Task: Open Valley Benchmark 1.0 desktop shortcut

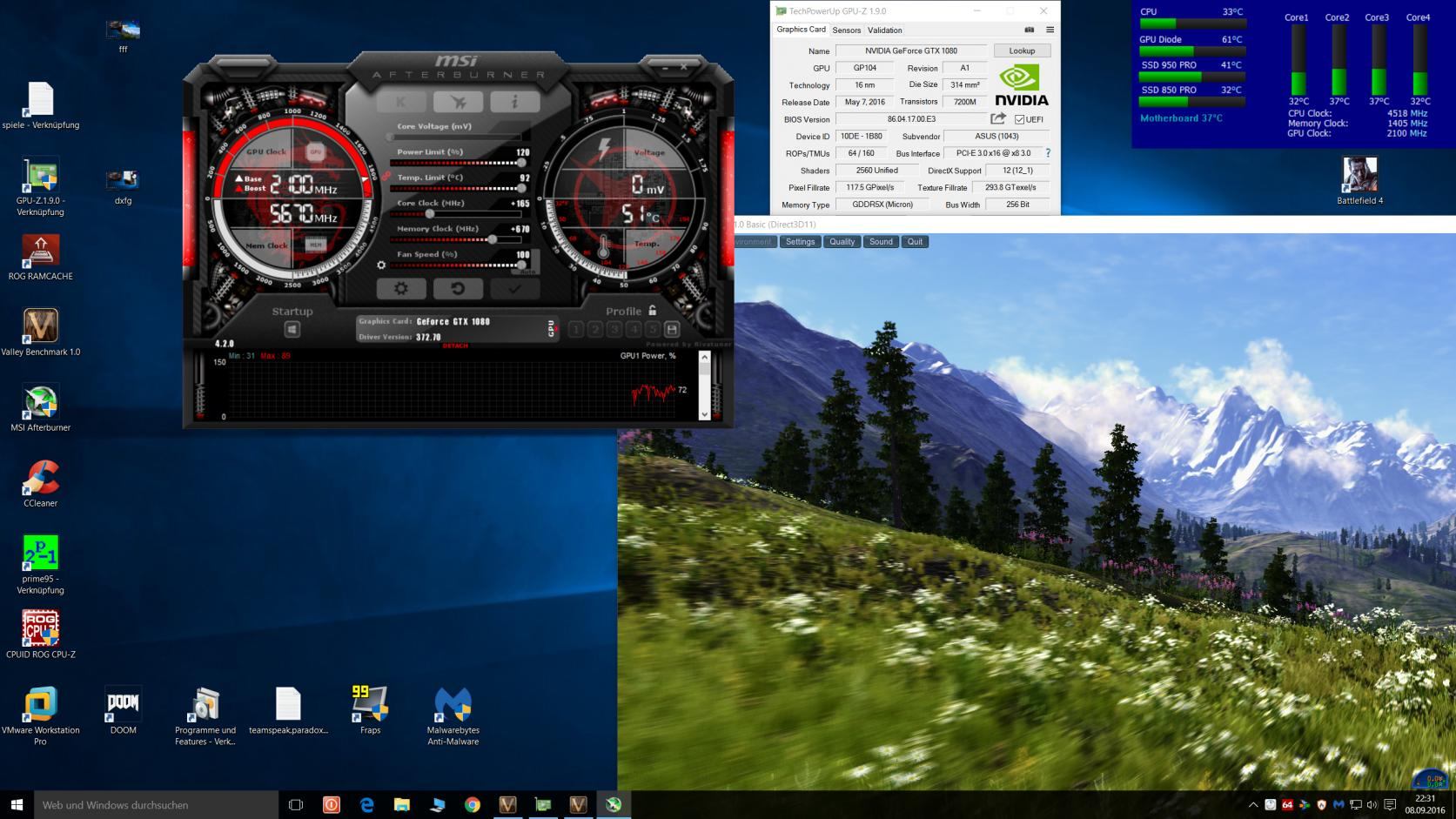Action: coord(40,332)
